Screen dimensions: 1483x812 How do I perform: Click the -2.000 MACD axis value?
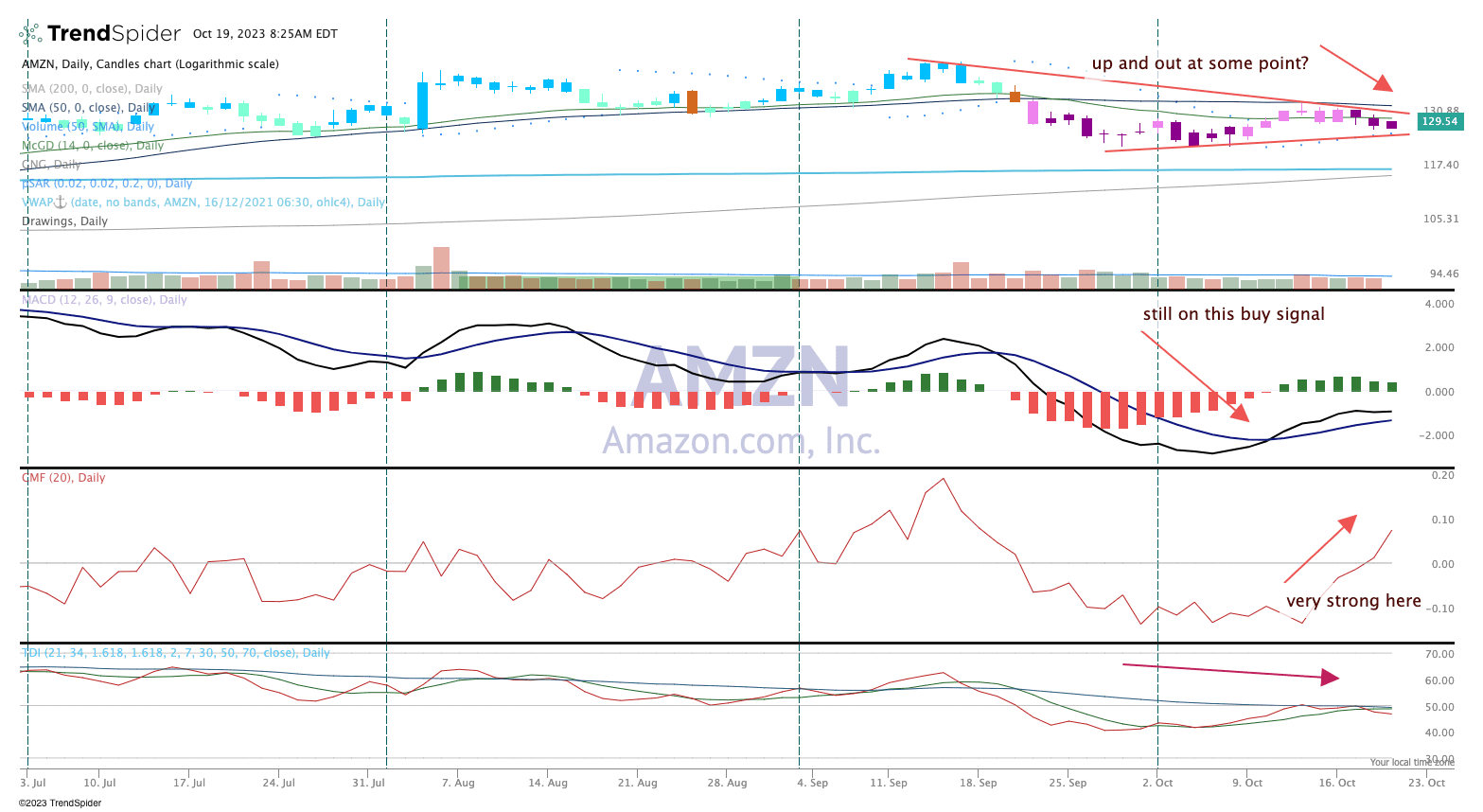point(1437,435)
